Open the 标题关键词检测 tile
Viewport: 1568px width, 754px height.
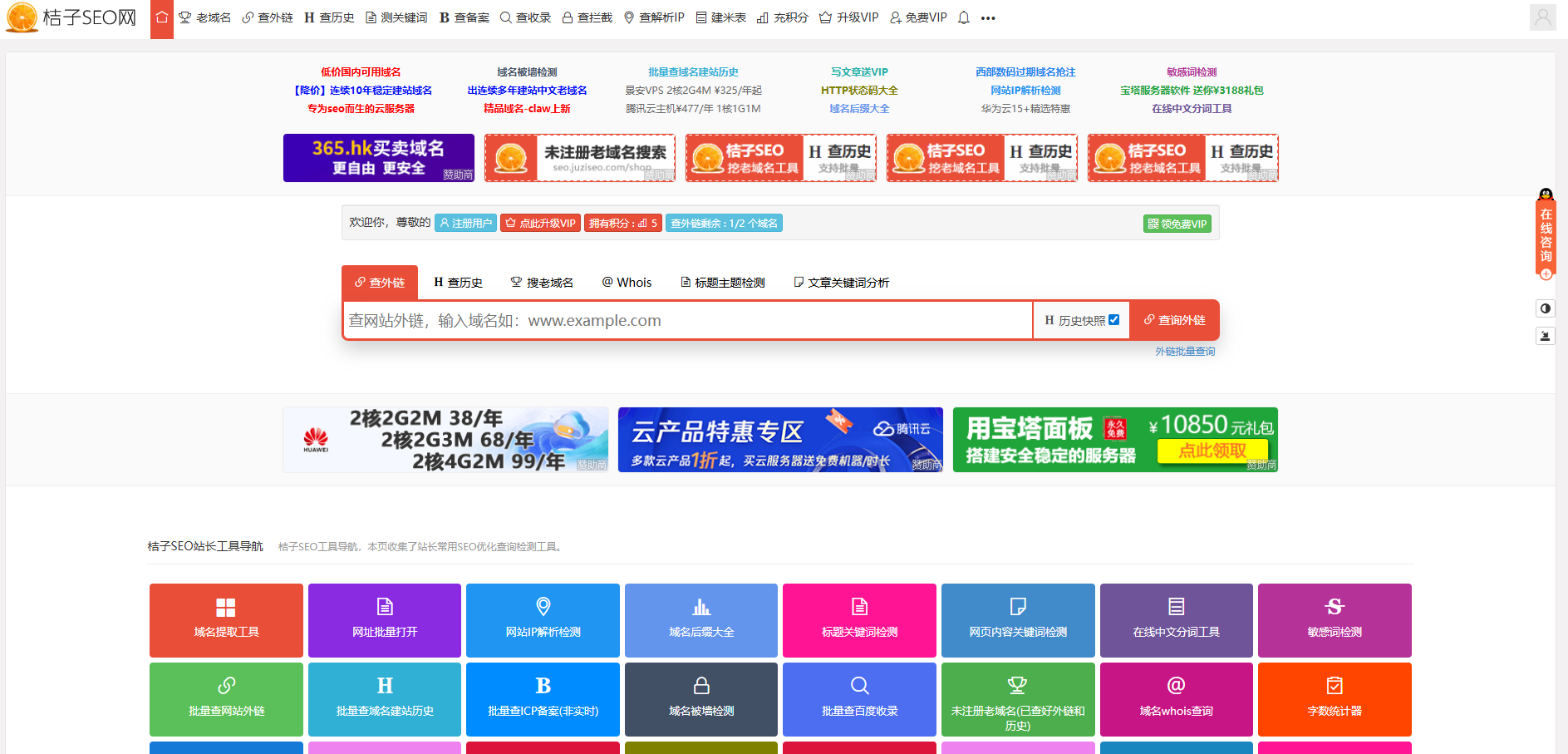click(x=859, y=620)
